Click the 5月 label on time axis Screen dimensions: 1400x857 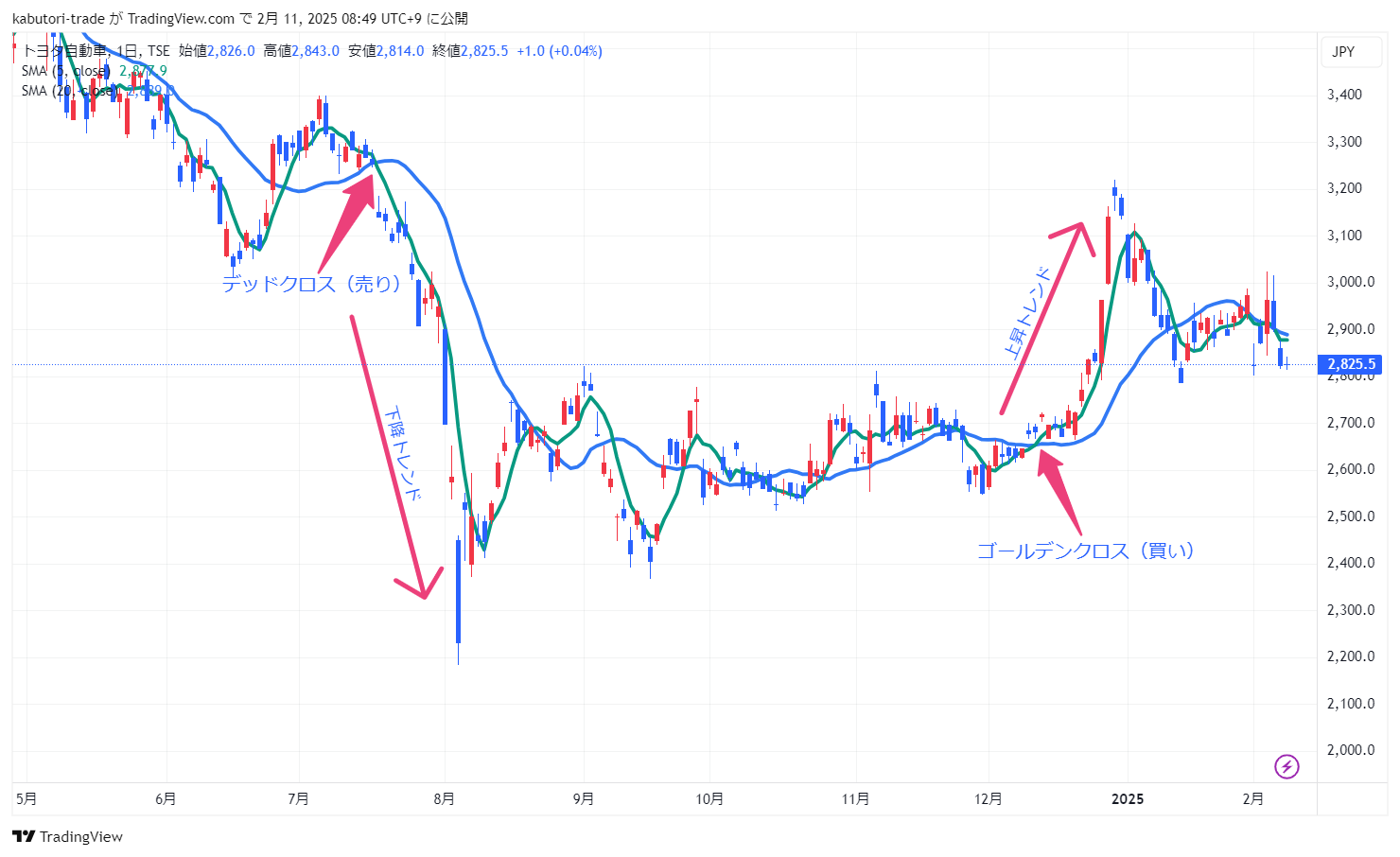click(x=26, y=799)
